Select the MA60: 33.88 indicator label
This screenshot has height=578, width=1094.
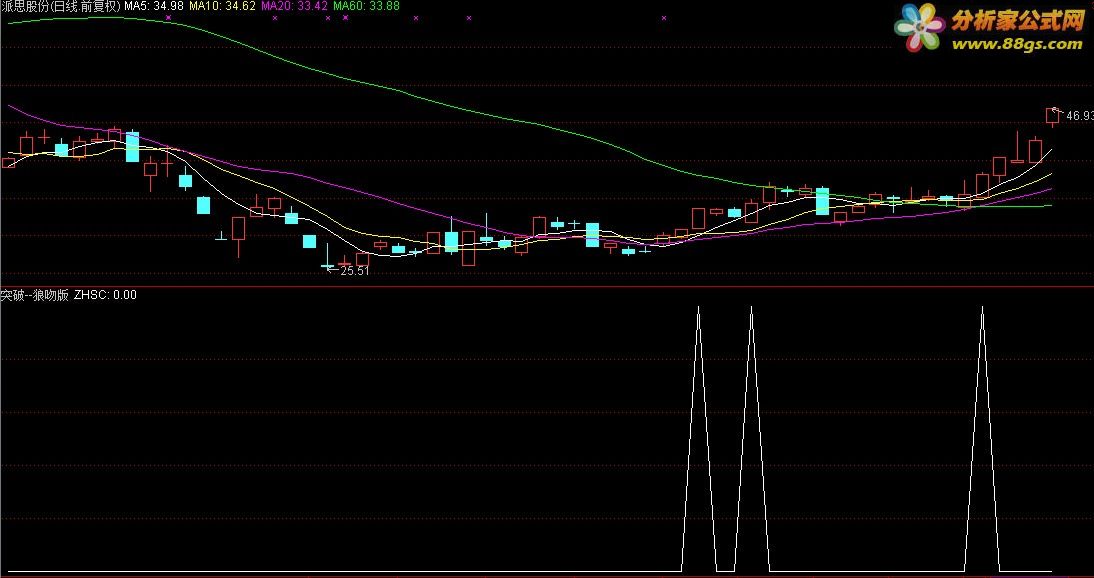coord(366,6)
